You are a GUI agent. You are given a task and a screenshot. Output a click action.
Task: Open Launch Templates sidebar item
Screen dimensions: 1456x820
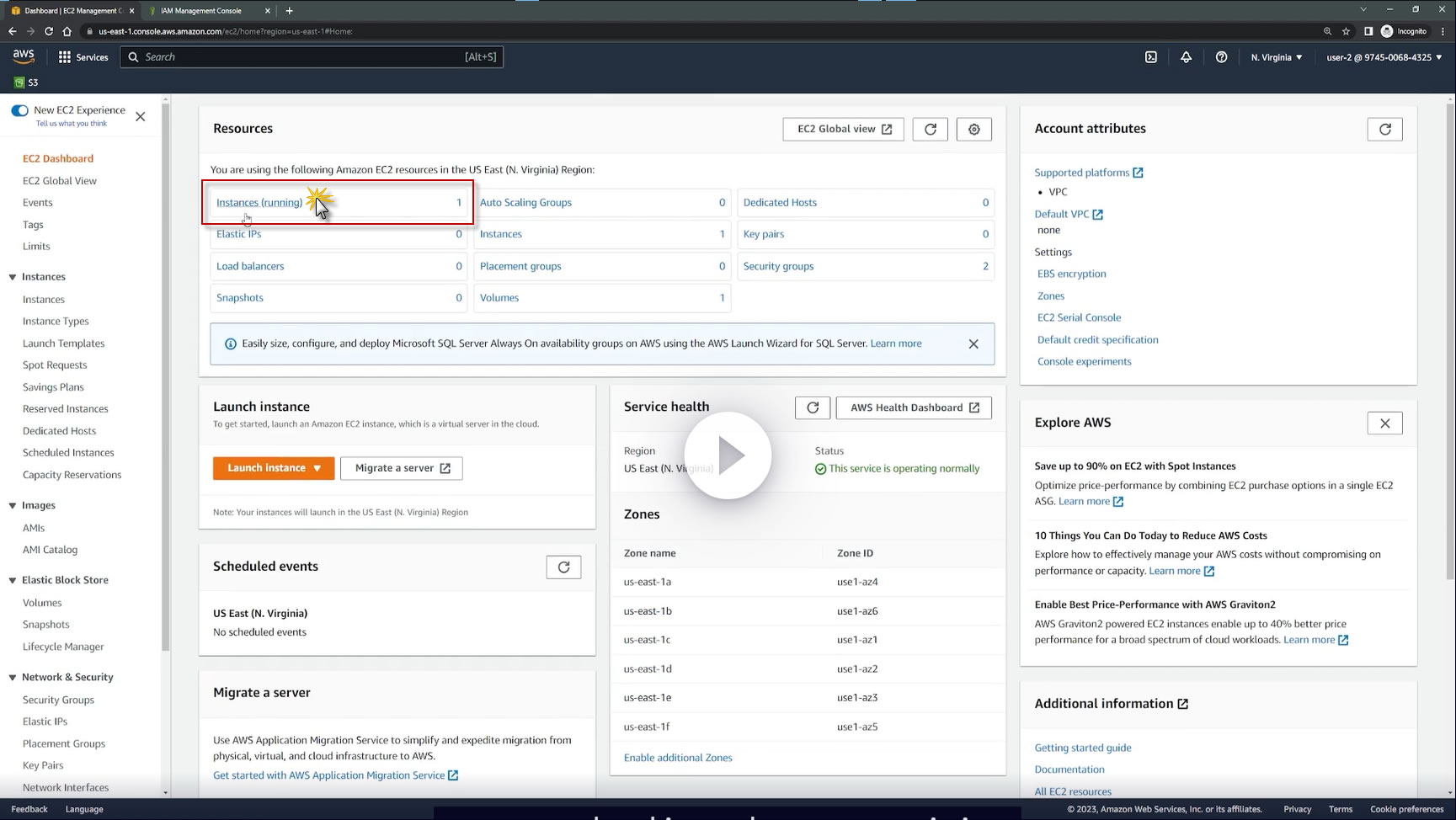point(64,343)
